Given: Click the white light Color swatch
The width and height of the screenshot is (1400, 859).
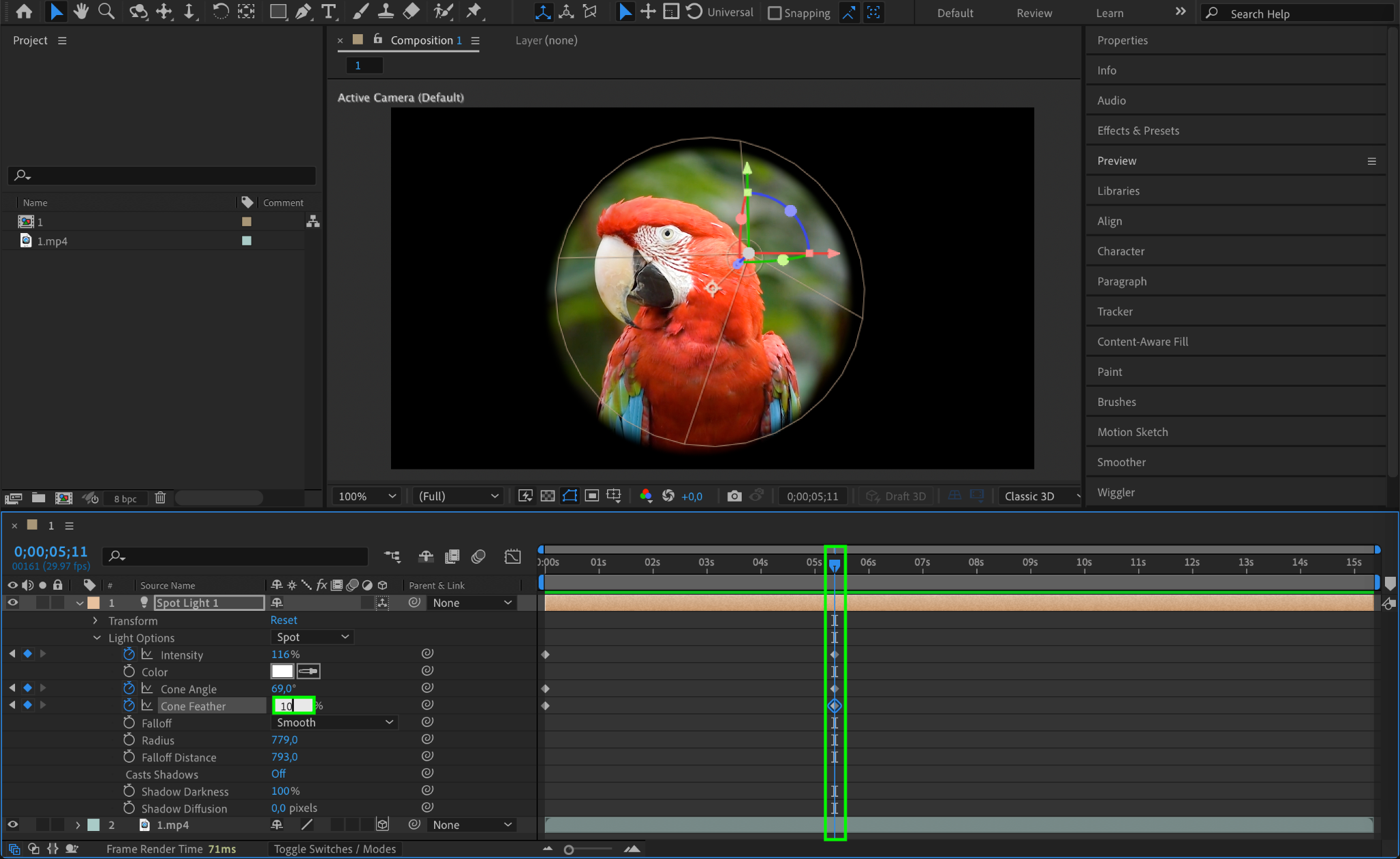Looking at the screenshot, I should tap(282, 671).
